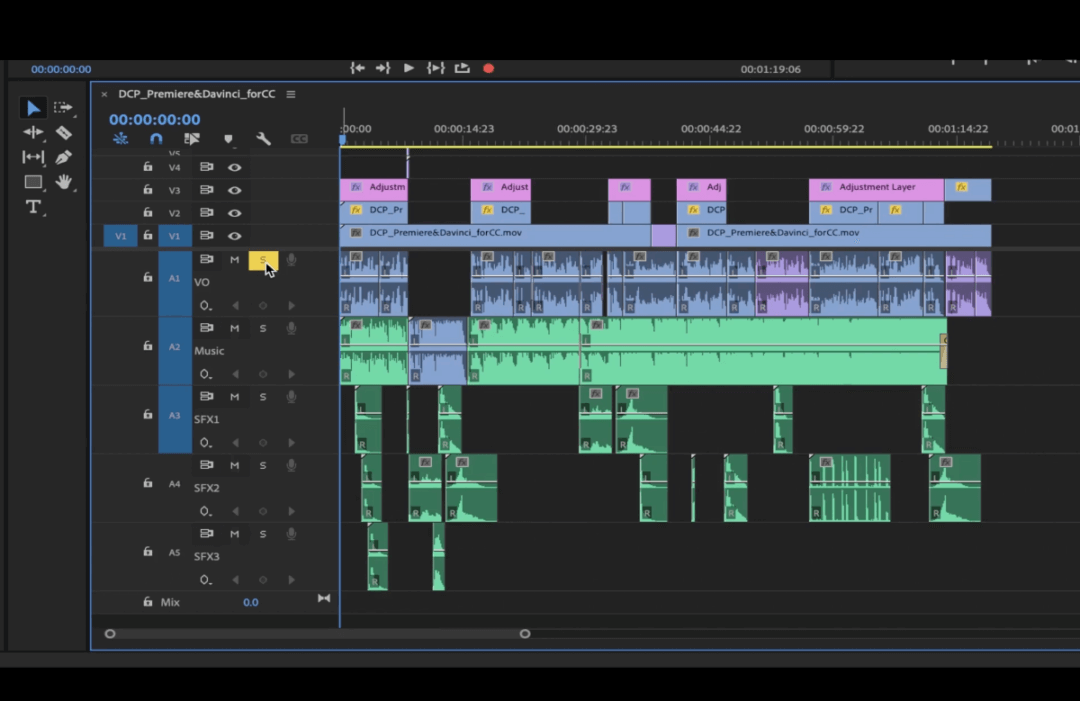Mute the VO audio track
The image size is (1080, 701).
[x=235, y=260]
